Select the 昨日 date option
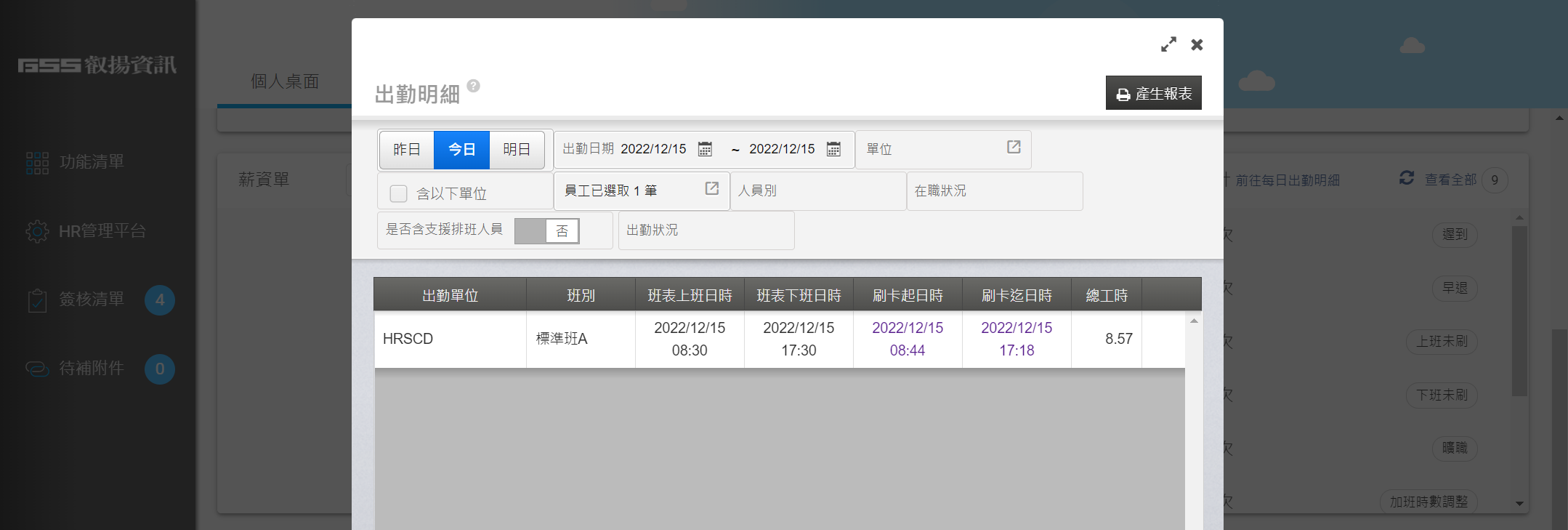Viewport: 1568px width, 530px height. (x=407, y=150)
